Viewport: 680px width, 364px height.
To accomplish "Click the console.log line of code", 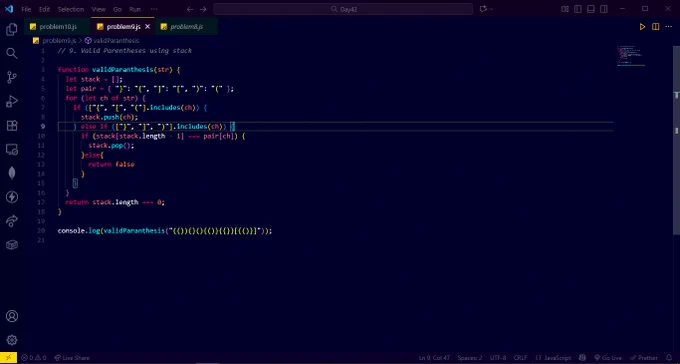I will [165, 231].
